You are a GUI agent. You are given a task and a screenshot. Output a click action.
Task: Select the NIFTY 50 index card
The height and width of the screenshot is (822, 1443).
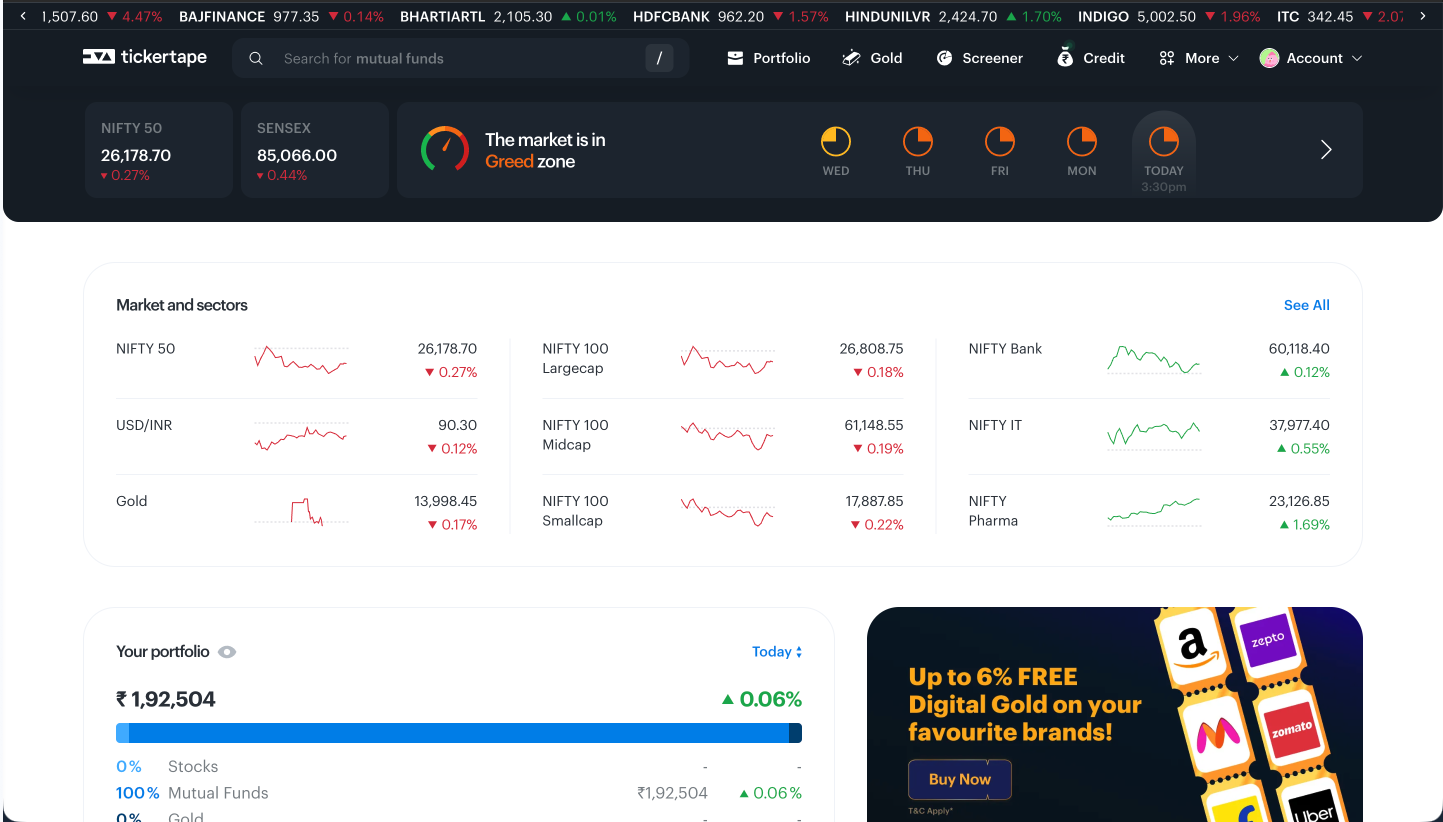[158, 150]
